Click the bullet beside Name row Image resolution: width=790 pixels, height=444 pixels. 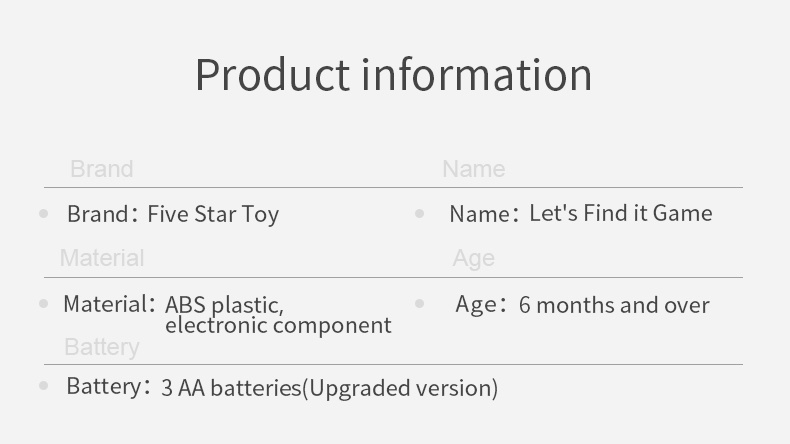(419, 214)
